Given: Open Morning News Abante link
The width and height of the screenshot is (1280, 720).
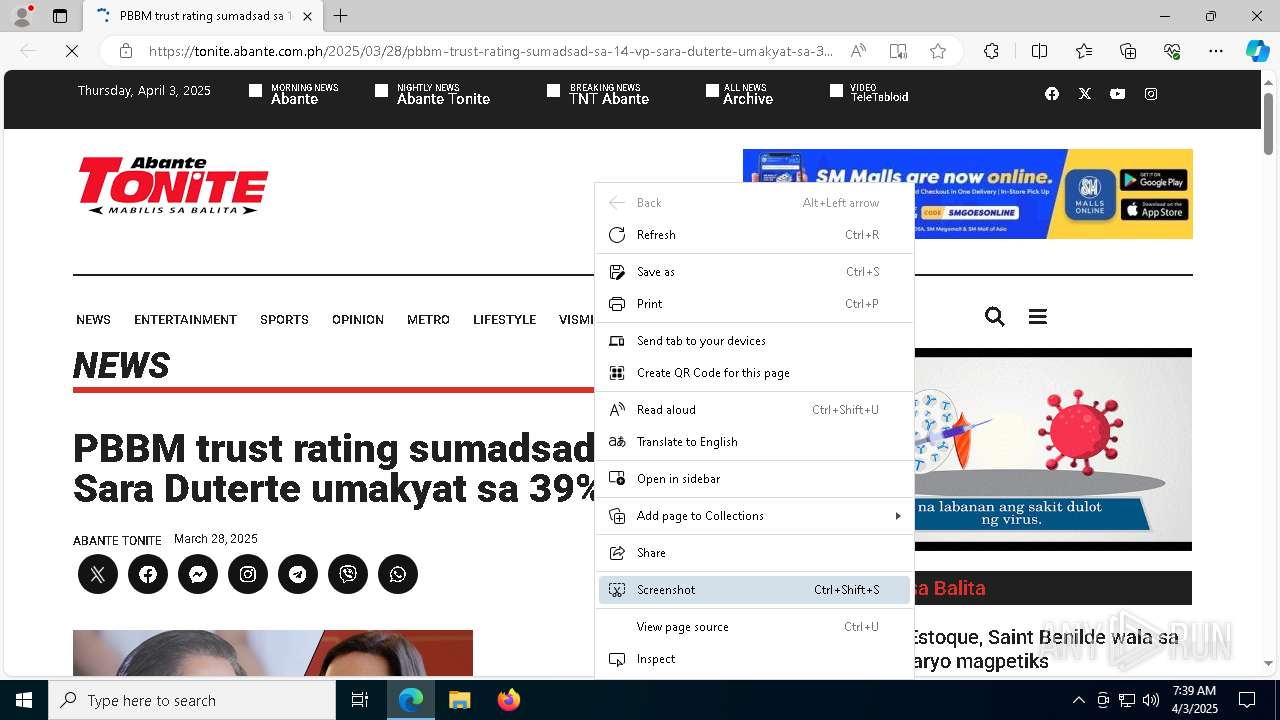Looking at the screenshot, I should tap(294, 94).
